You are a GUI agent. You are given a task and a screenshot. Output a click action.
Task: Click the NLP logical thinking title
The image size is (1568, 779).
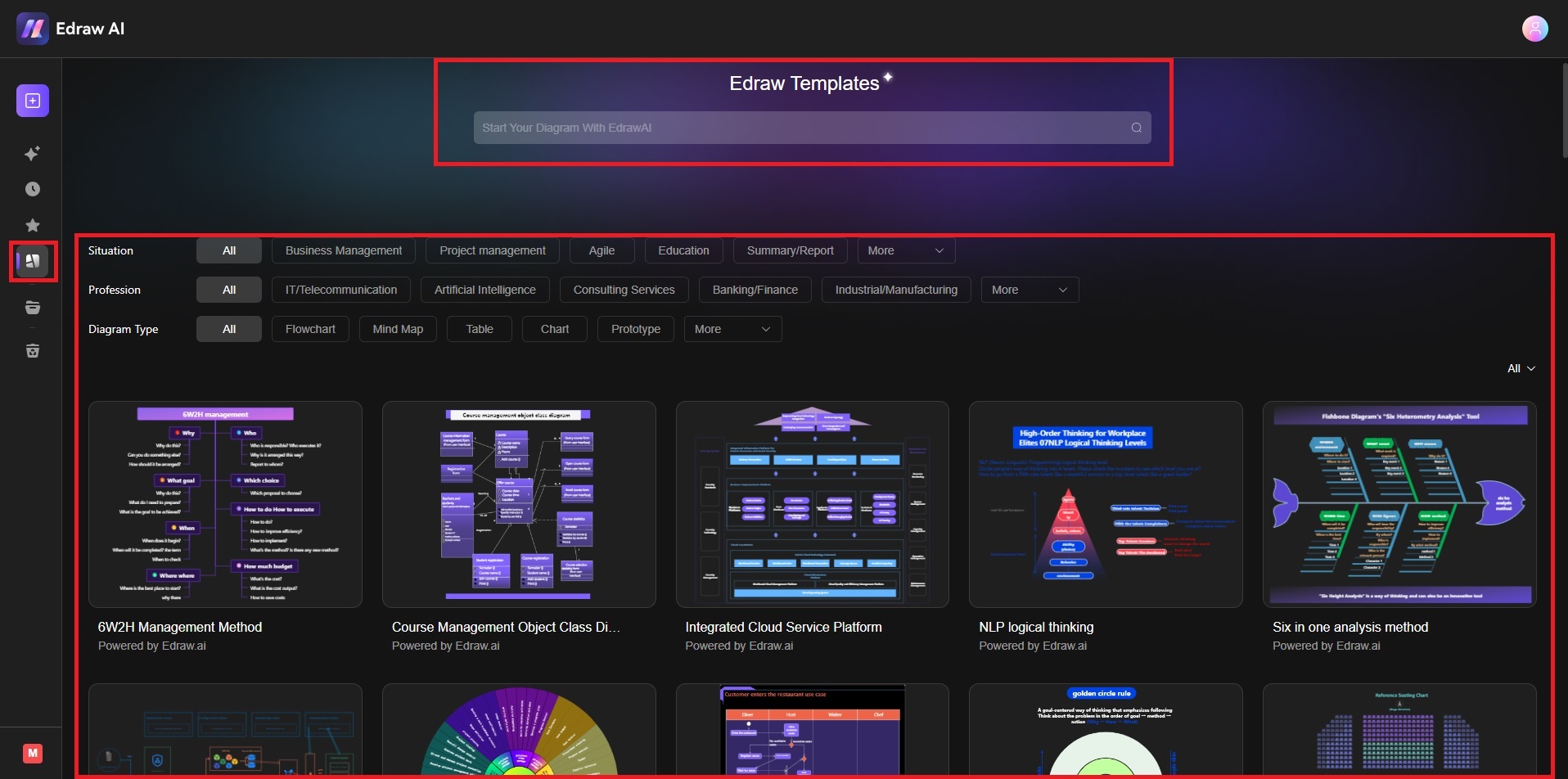click(x=1036, y=627)
